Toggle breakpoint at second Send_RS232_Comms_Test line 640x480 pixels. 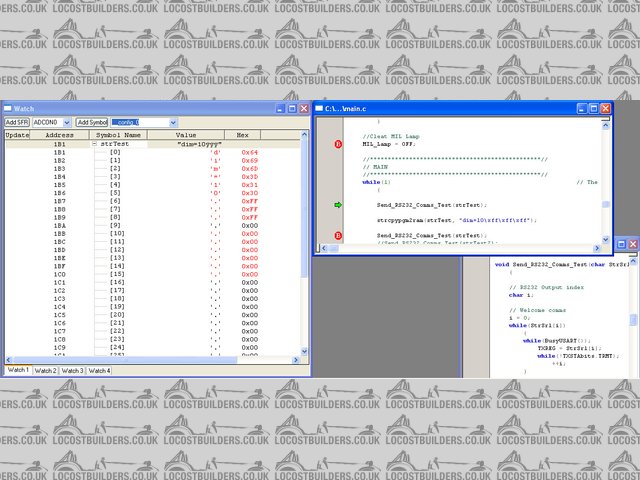[x=338, y=236]
